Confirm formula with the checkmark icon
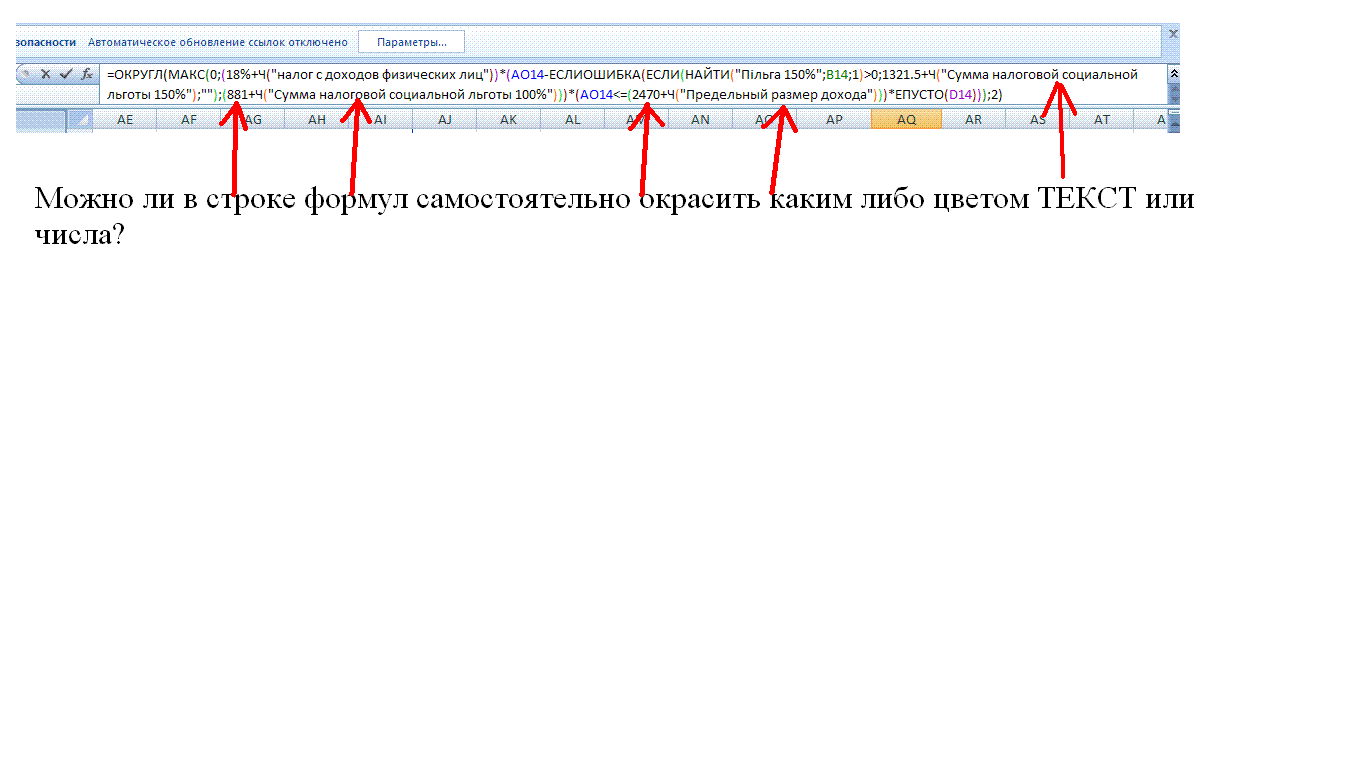Image resolution: width=1360 pixels, height=768 pixels. pyautogui.click(x=66, y=74)
